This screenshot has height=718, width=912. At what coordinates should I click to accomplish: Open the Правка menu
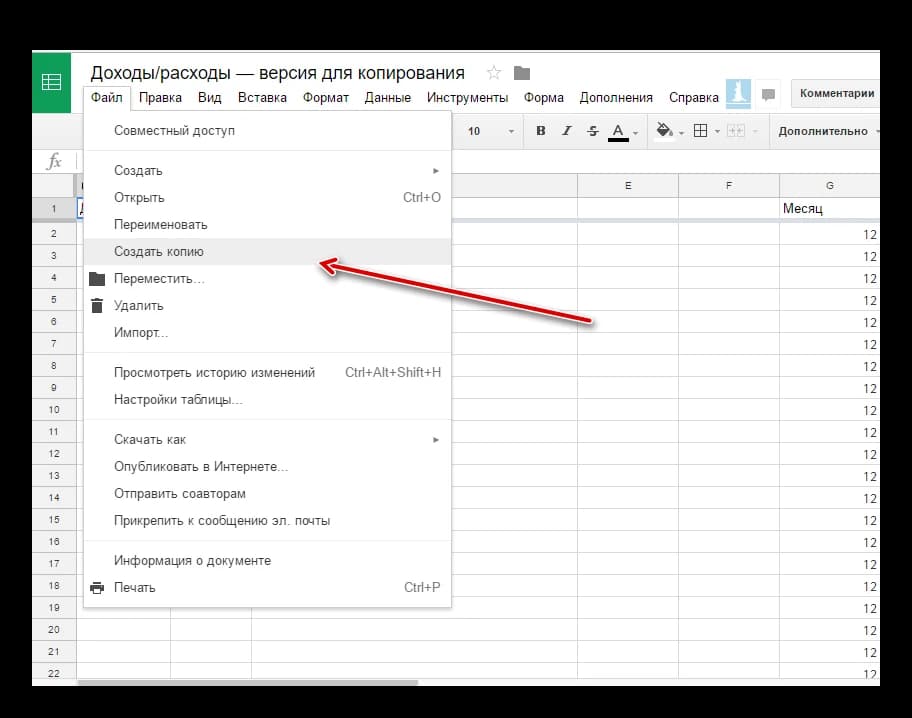pyautogui.click(x=160, y=98)
